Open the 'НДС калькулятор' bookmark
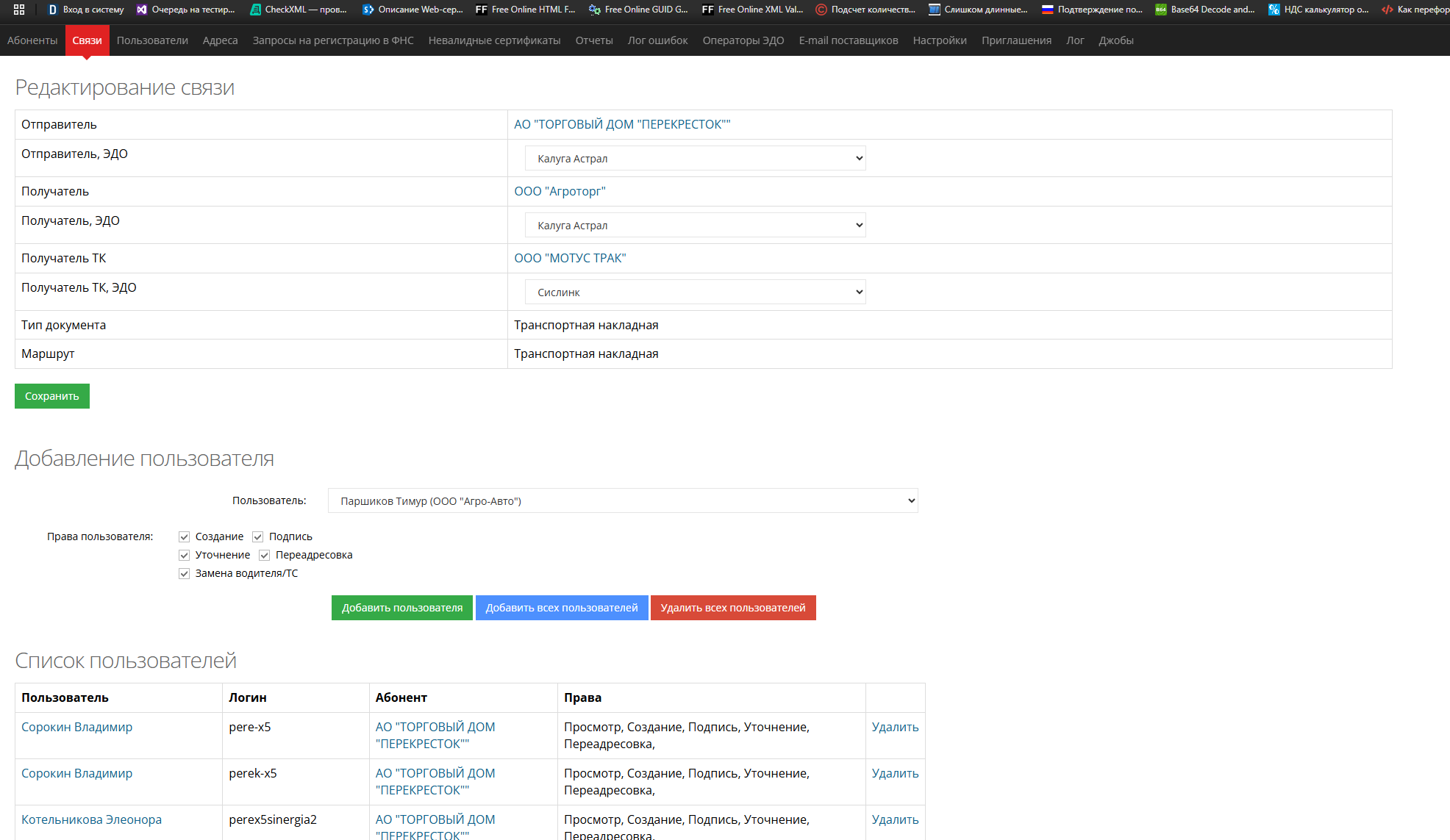Screen dimensions: 1450x840 tap(1318, 10)
